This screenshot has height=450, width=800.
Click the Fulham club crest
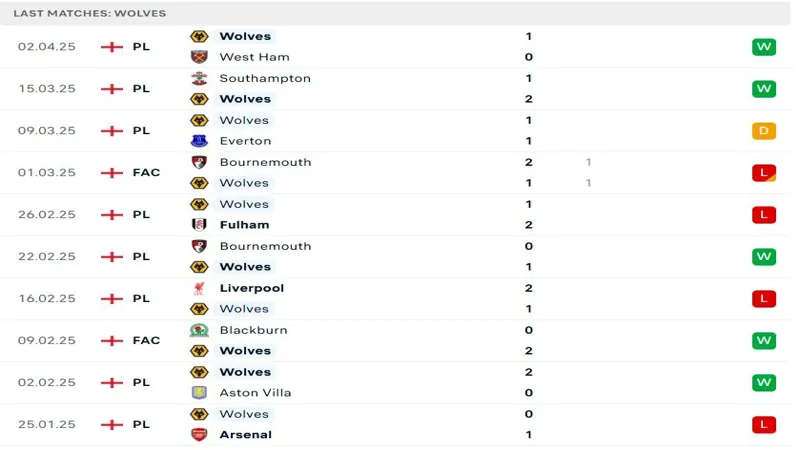click(x=199, y=224)
